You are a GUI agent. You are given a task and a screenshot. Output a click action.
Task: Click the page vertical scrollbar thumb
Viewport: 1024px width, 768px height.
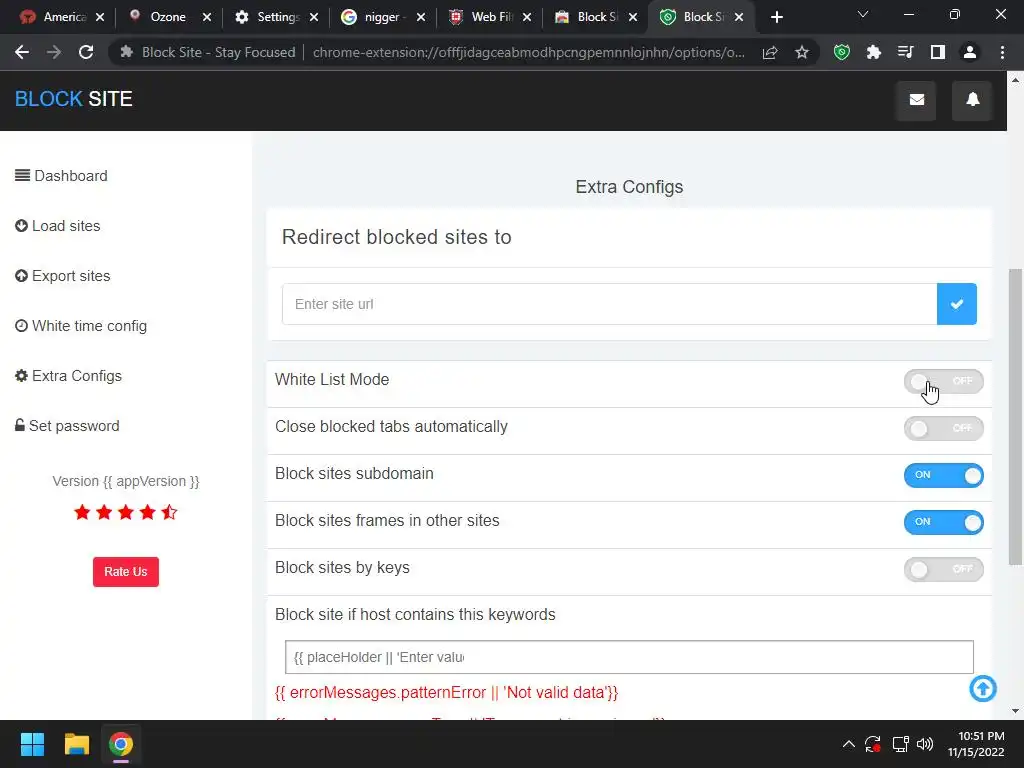tap(1015, 417)
